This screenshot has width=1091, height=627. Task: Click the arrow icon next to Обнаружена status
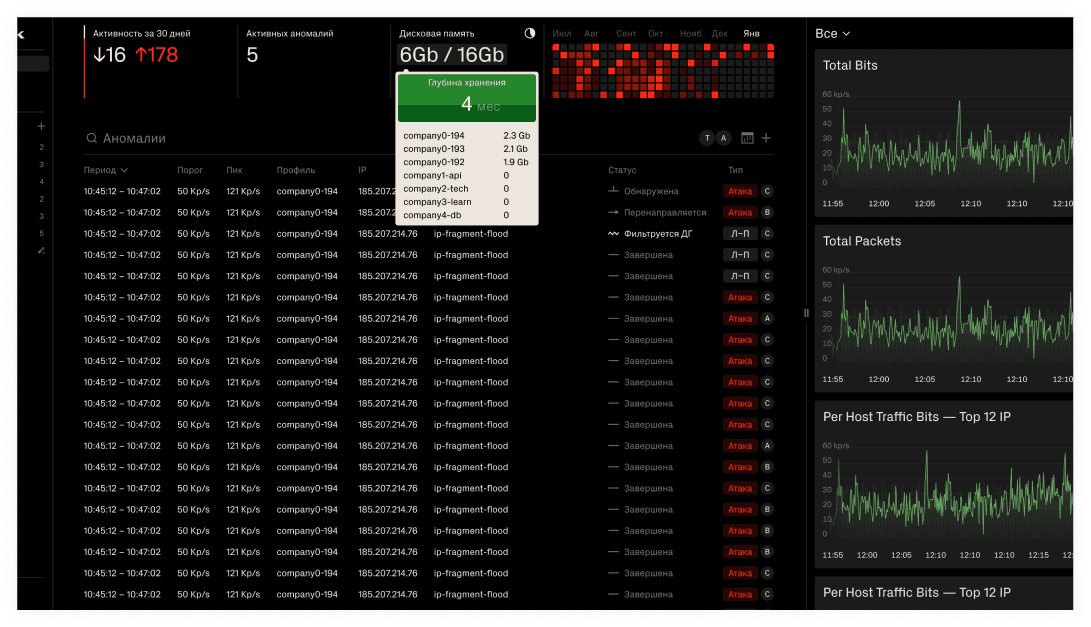613,191
